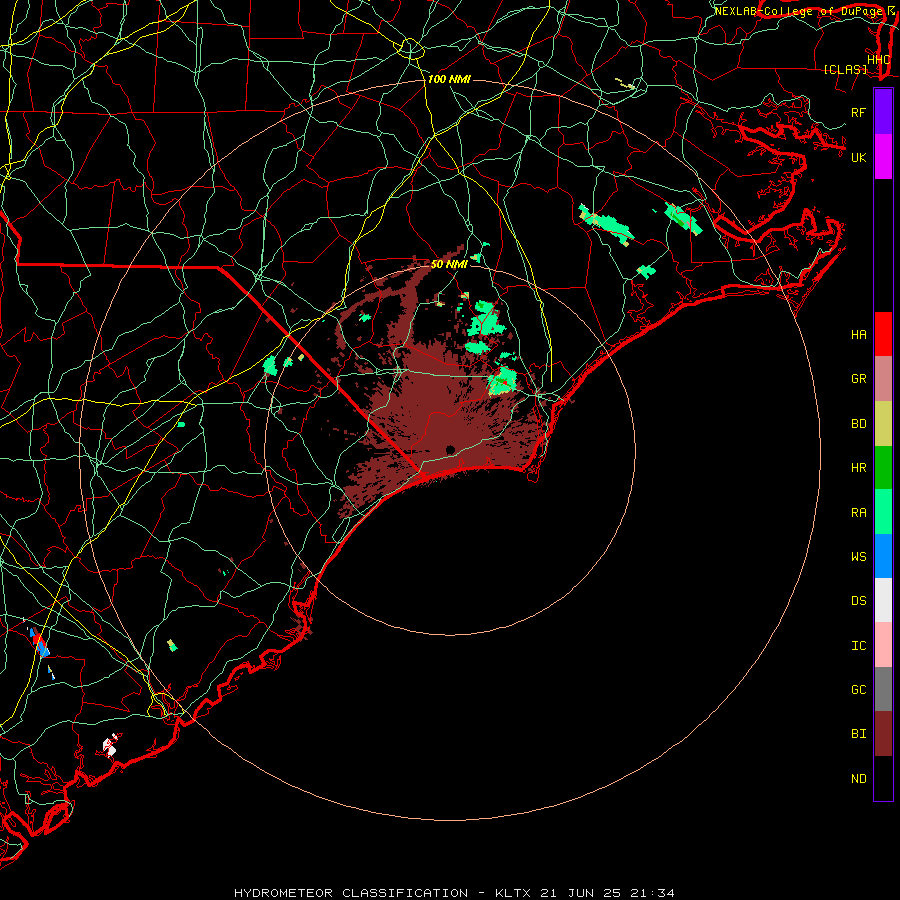This screenshot has width=900, height=900.
Task: Click the RF purple legend swatch
Action: (883, 112)
